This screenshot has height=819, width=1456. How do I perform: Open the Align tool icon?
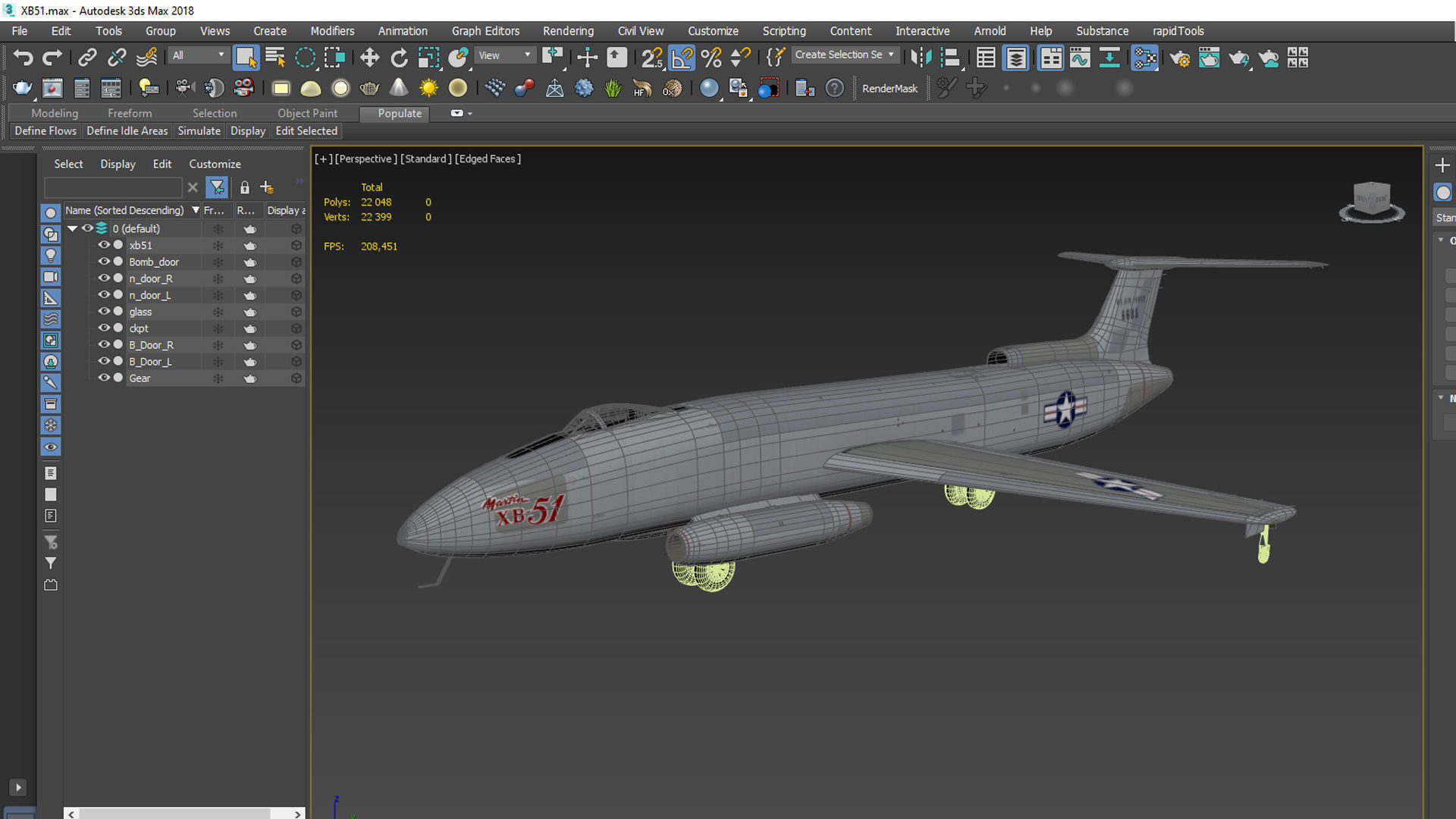tap(950, 58)
